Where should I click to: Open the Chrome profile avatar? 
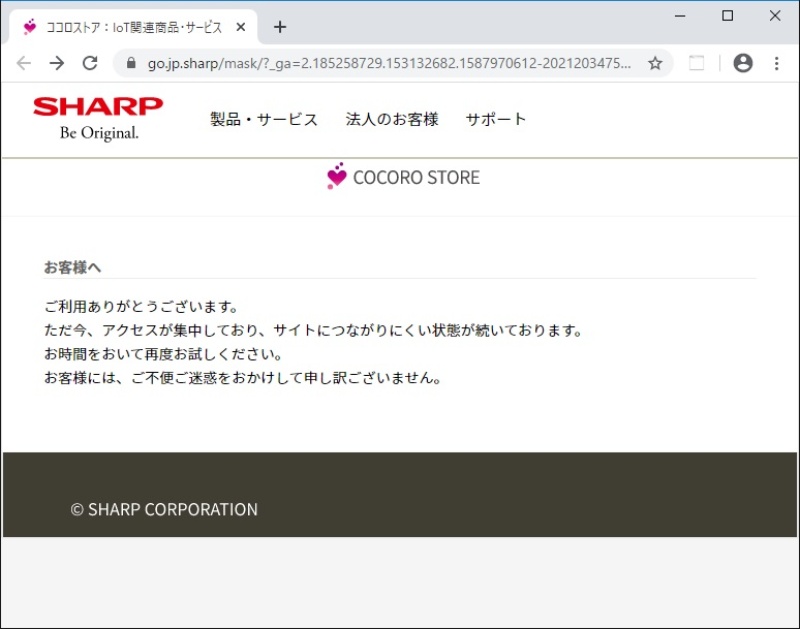[x=742, y=63]
